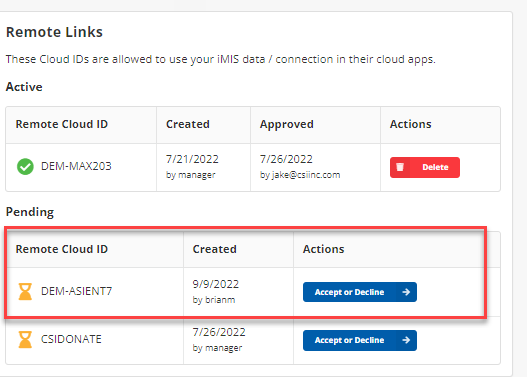Click the arrow on CSIDONATE's Accept or Decline
527x377 pixels.
(406, 340)
